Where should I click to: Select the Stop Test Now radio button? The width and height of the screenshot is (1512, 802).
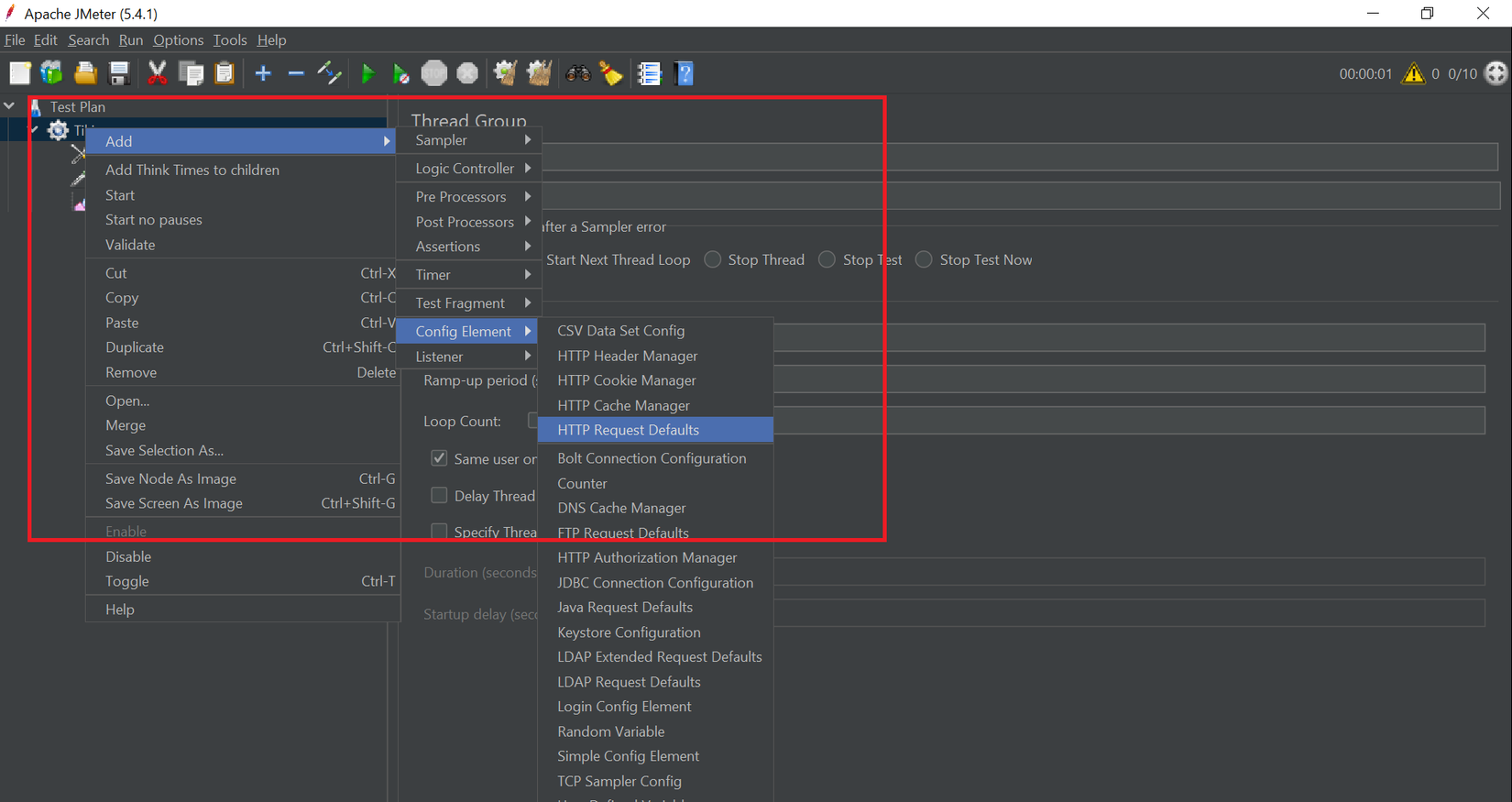point(924,259)
